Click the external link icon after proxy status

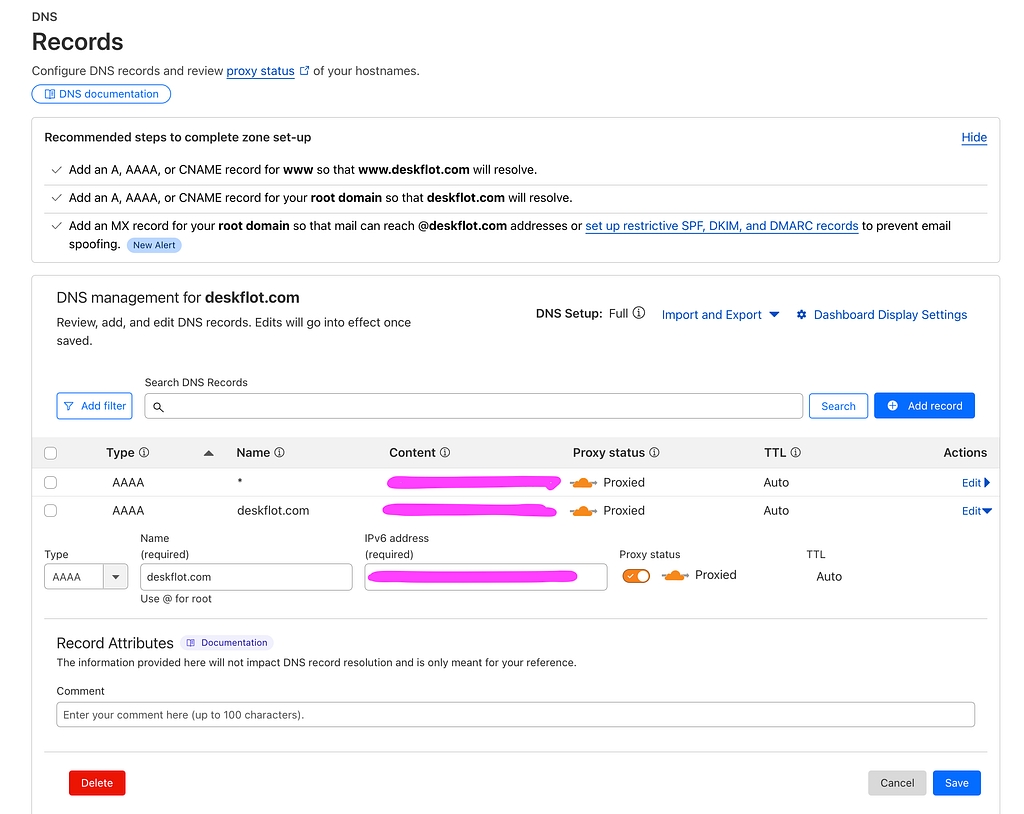click(304, 71)
